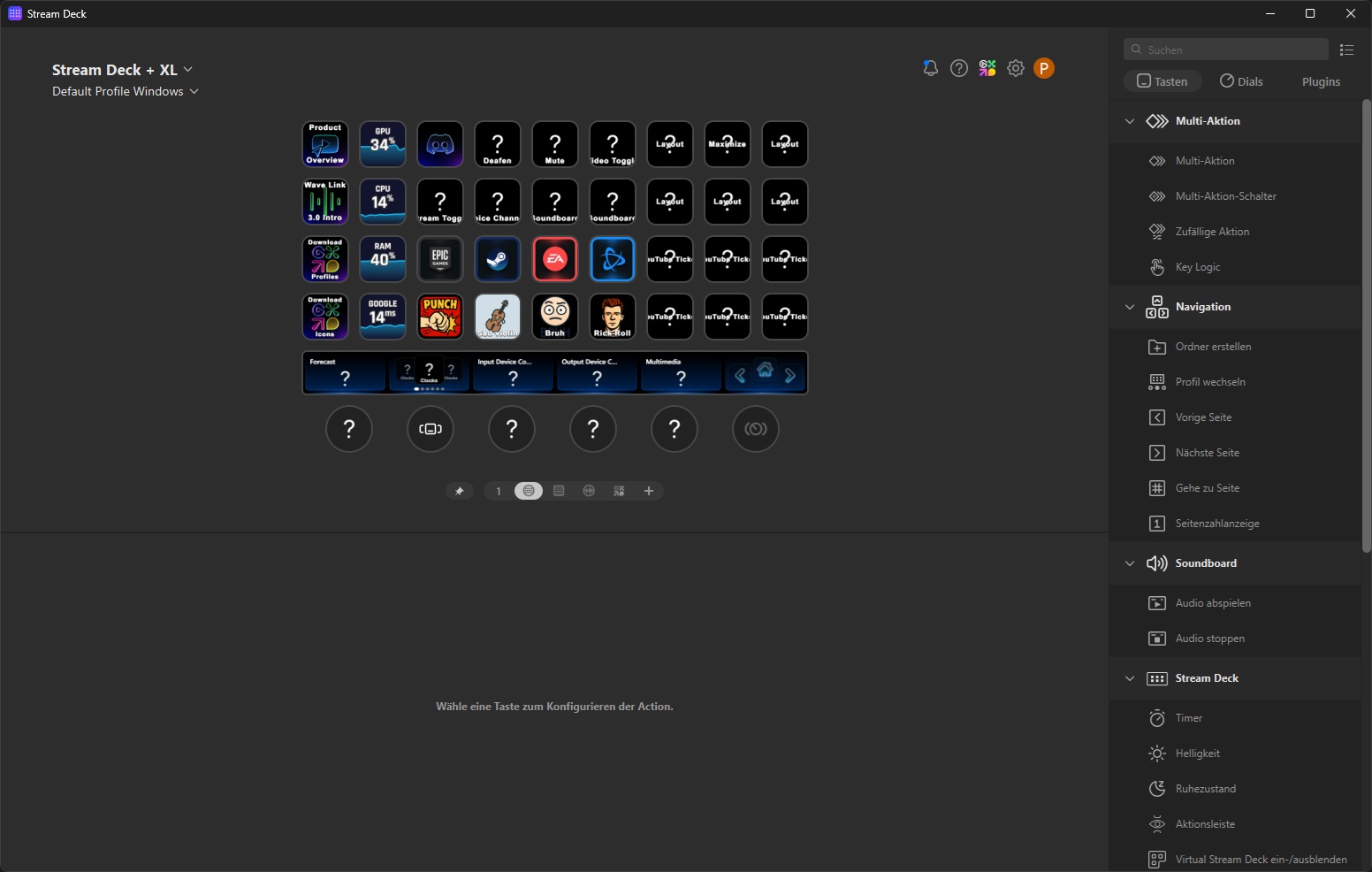
Task: Switch to the Plugins tab
Action: (x=1321, y=81)
